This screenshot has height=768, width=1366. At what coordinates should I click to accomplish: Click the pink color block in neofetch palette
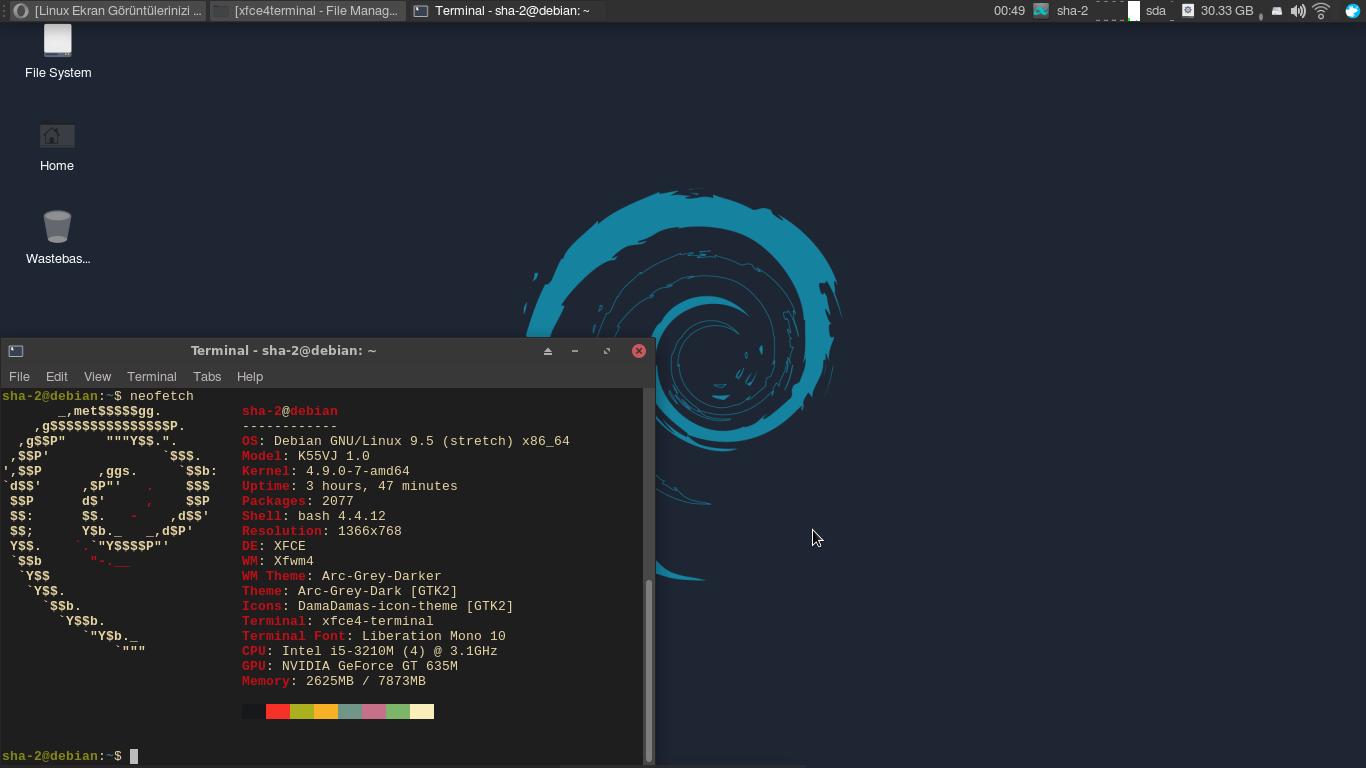point(374,711)
